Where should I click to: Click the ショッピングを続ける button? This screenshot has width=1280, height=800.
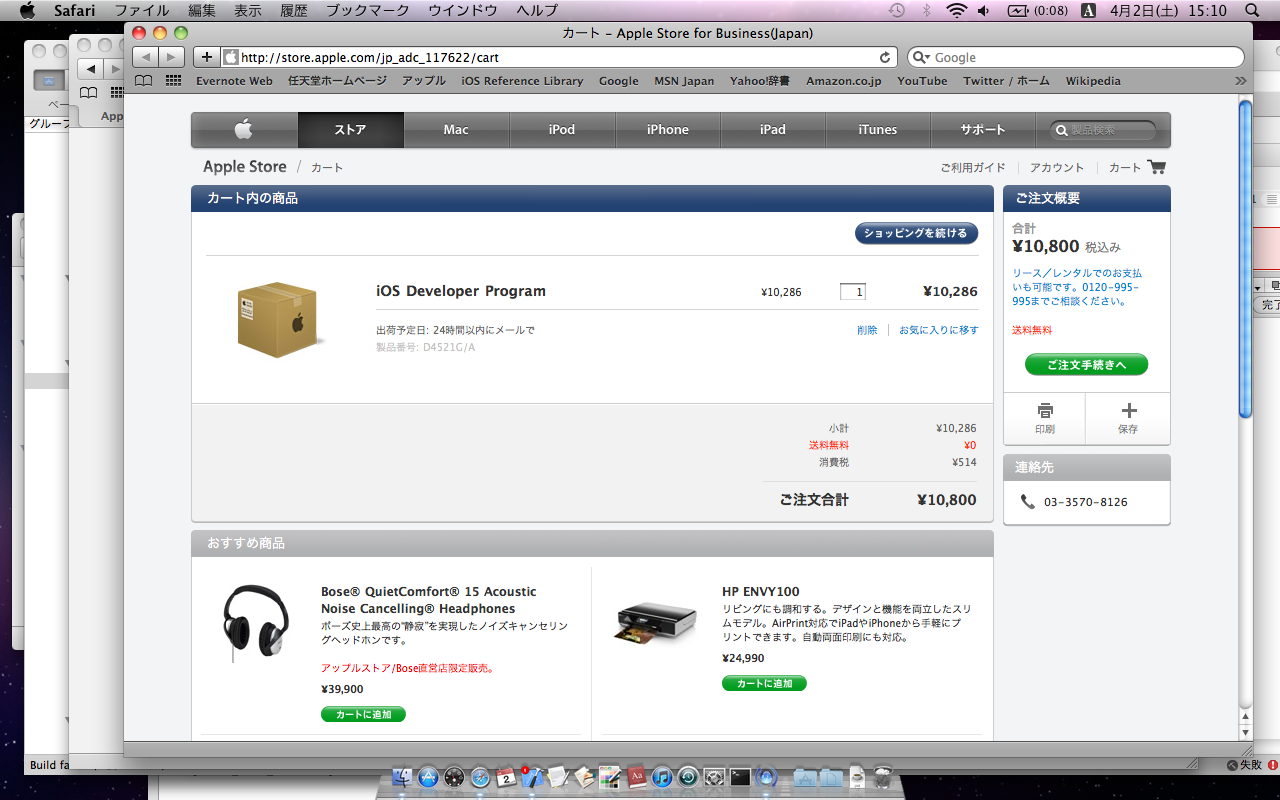point(916,233)
